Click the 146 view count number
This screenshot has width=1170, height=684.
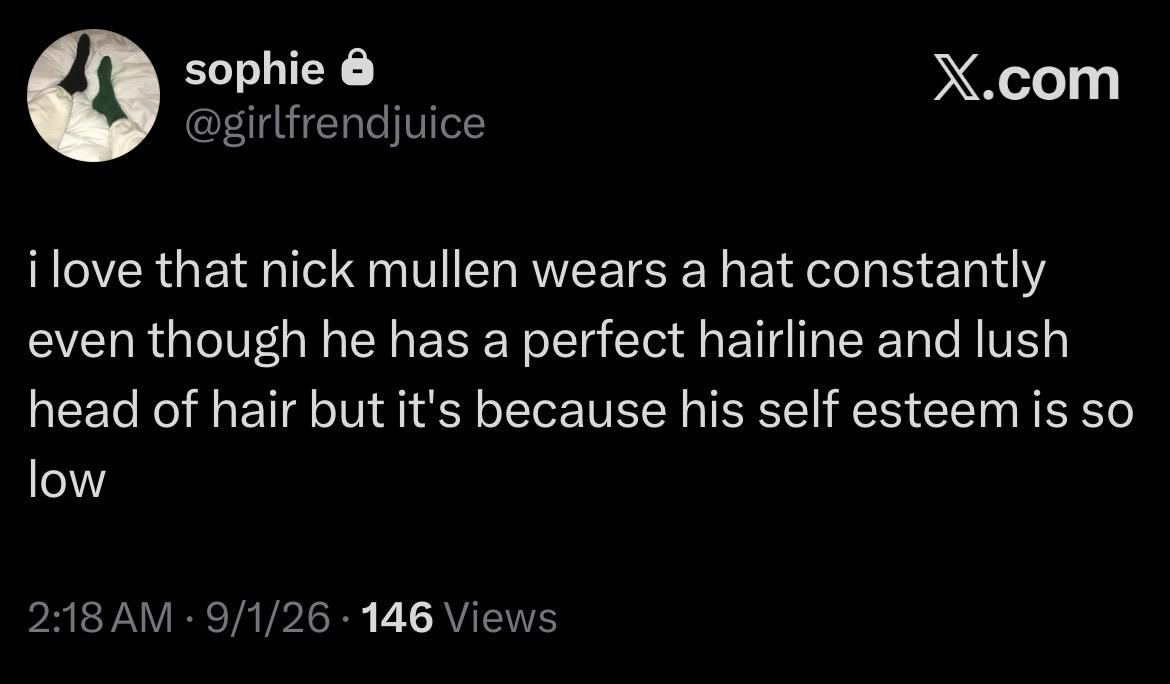click(397, 618)
